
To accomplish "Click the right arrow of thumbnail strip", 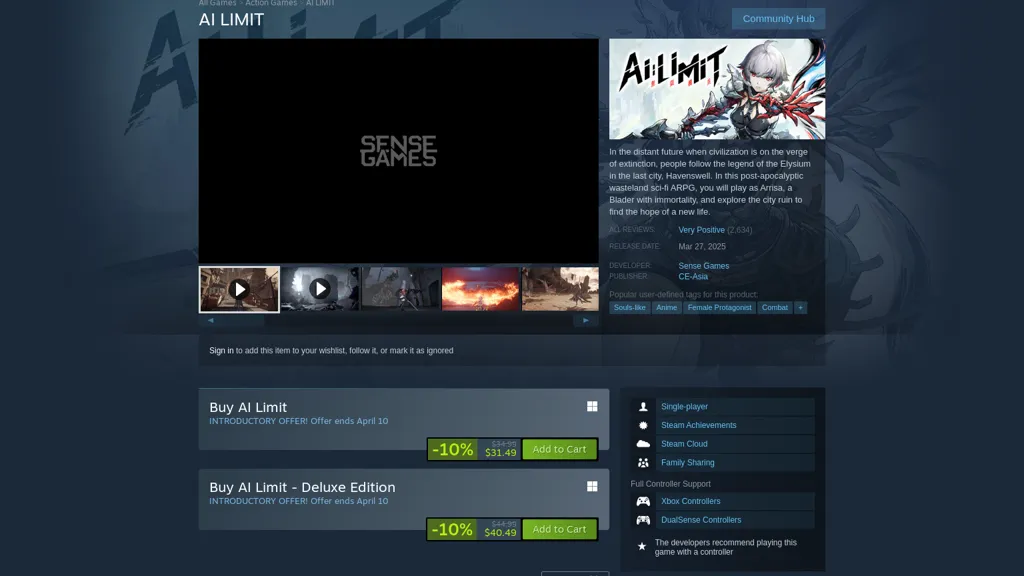I will tap(586, 321).
